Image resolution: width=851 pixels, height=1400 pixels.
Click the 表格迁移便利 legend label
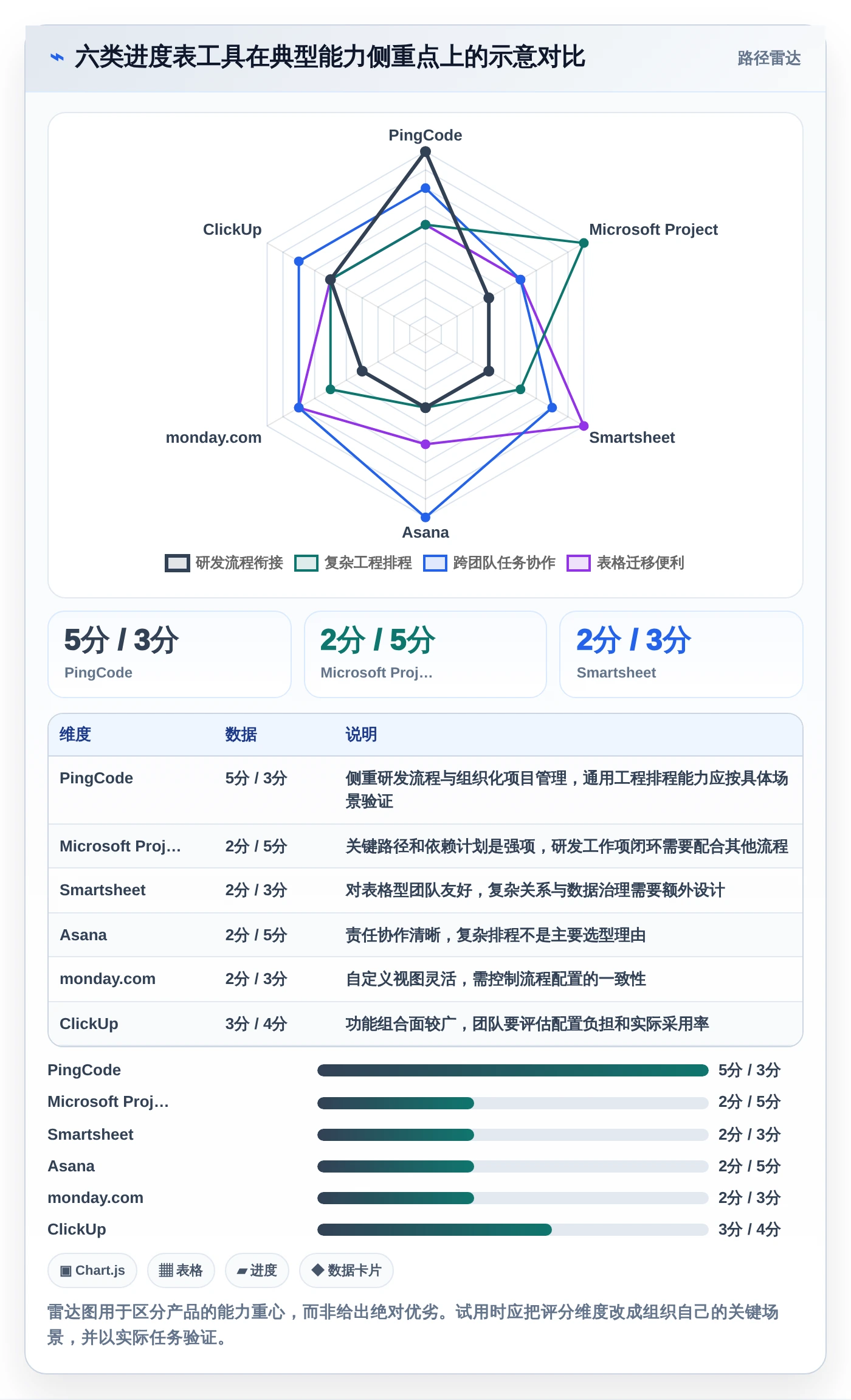point(641,563)
